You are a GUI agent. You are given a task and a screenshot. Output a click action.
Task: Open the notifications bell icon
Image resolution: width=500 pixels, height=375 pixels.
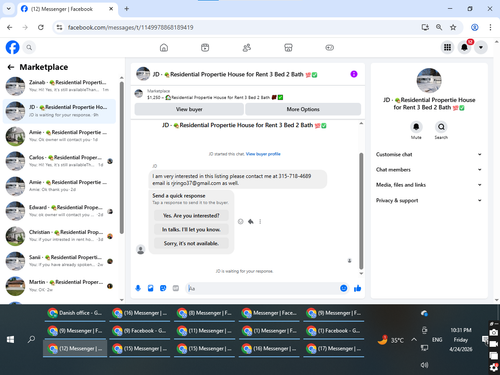[x=464, y=47]
